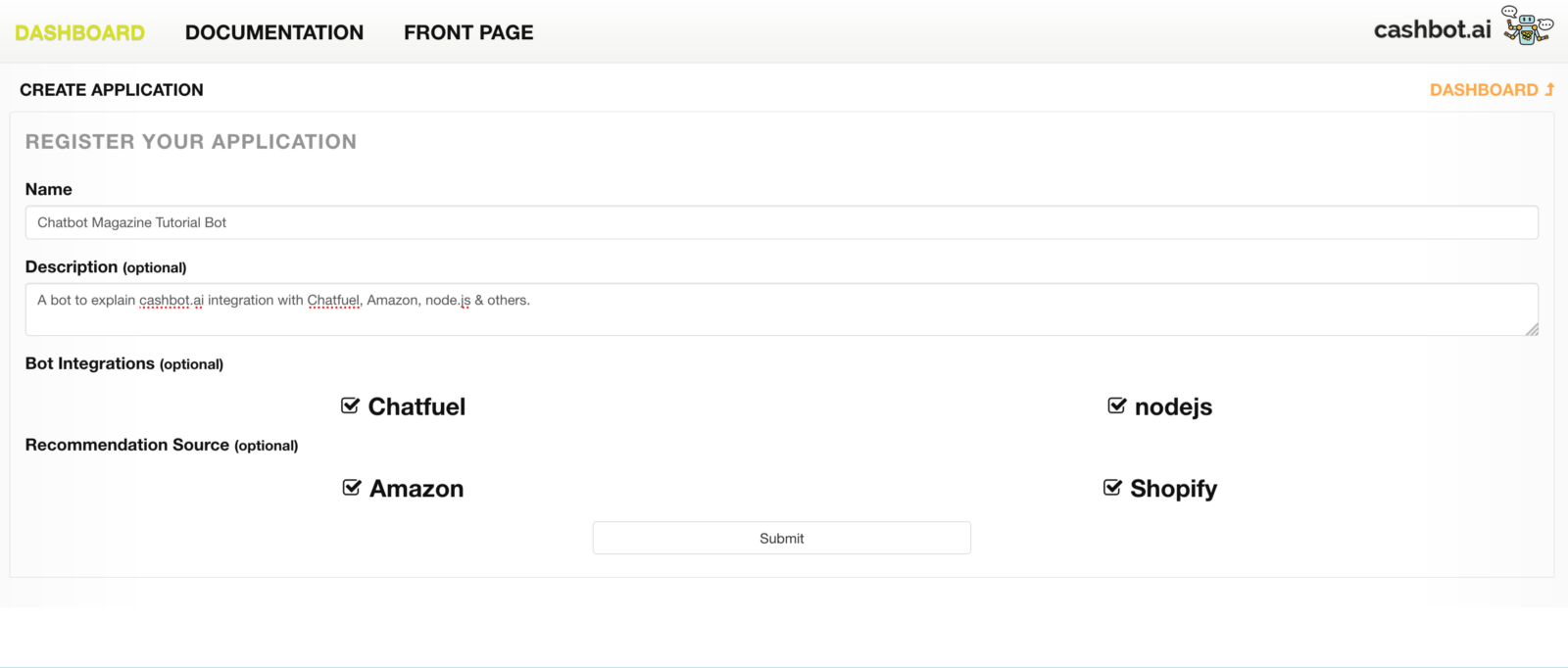The image size is (1568, 668).
Task: Submit the application registration form
Action: [781, 538]
